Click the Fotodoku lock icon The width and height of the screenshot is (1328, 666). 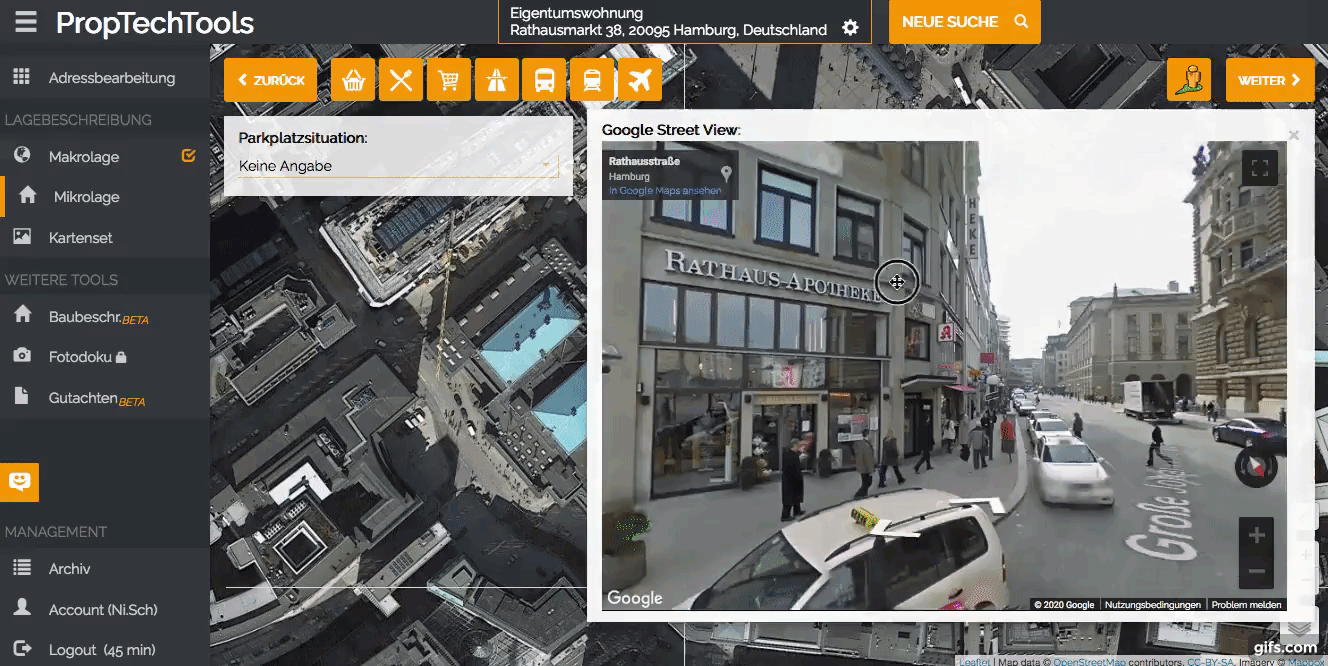pos(121,357)
